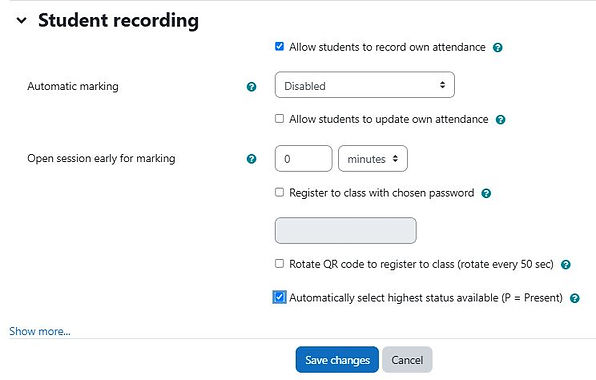The height and width of the screenshot is (380, 596).
Task: Show help for Register to class with chosen password
Action: tap(486, 193)
